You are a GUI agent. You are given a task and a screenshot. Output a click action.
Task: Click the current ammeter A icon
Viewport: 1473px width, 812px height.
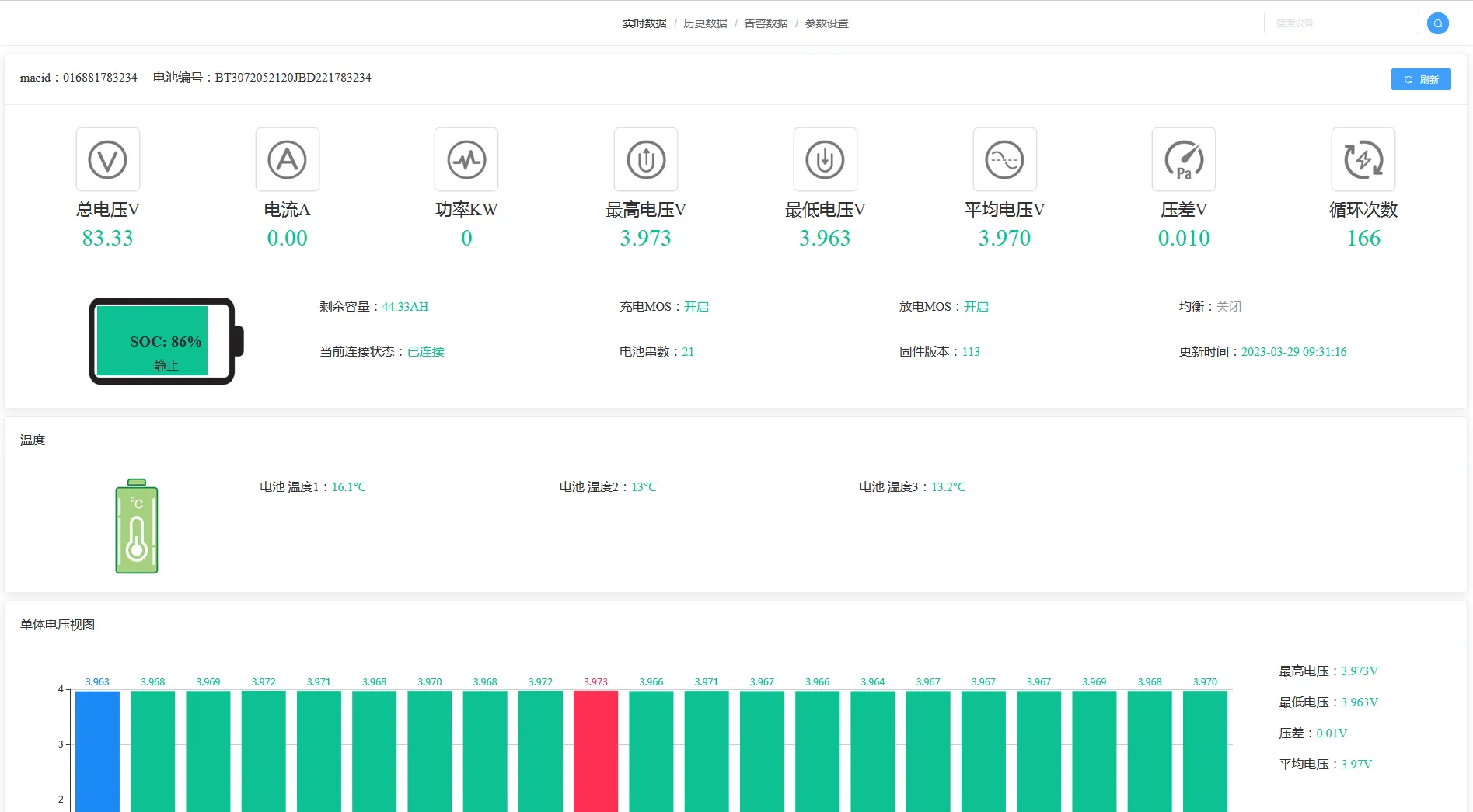click(x=288, y=159)
